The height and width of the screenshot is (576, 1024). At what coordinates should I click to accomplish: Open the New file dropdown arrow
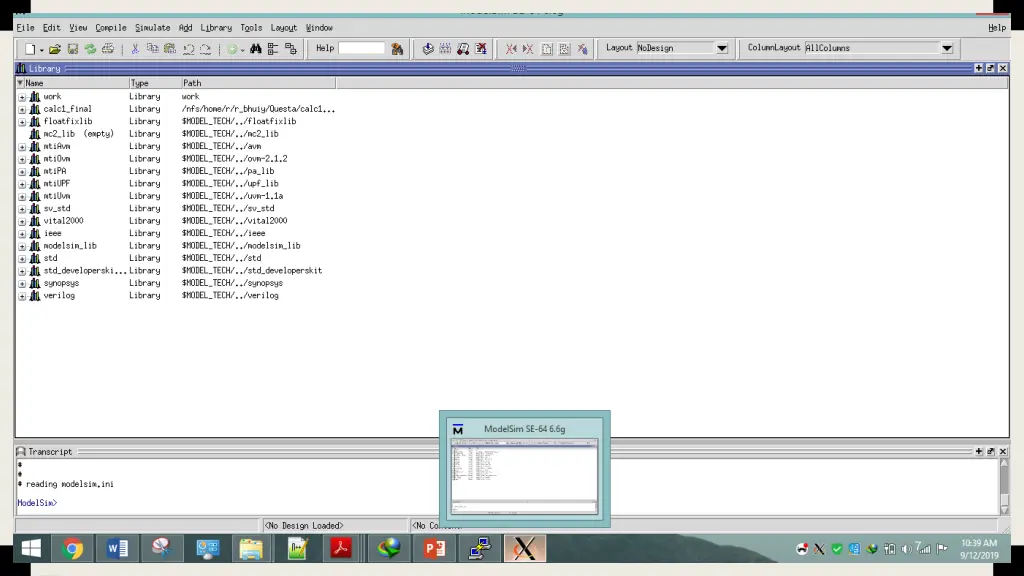41,50
